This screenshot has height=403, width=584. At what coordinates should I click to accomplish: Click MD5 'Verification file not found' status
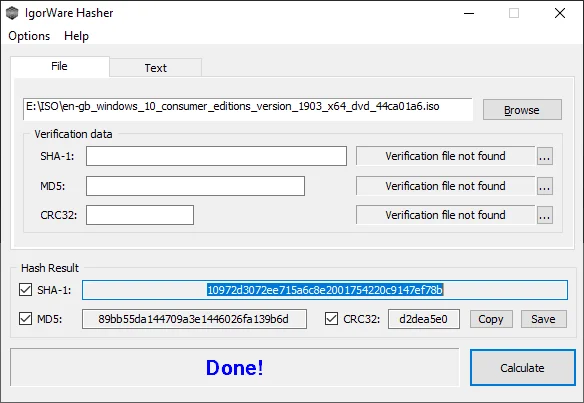pos(445,186)
